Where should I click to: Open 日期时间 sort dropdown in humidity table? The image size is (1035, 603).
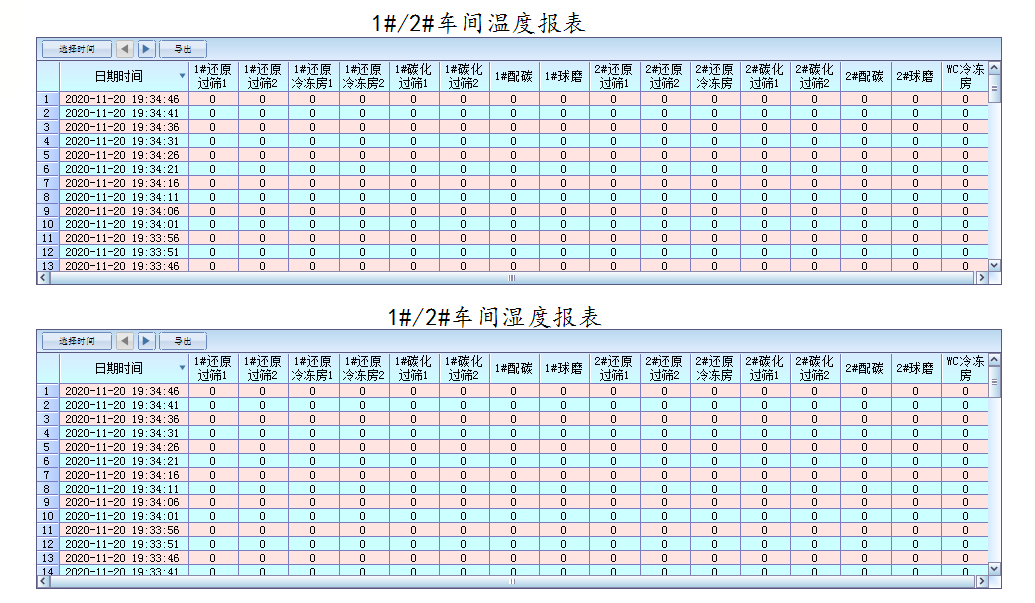(182, 369)
